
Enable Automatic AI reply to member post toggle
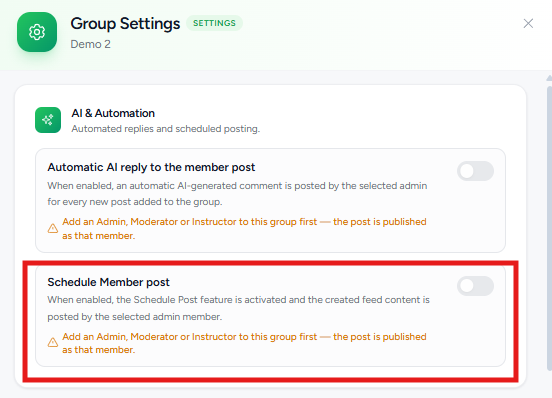(x=475, y=171)
